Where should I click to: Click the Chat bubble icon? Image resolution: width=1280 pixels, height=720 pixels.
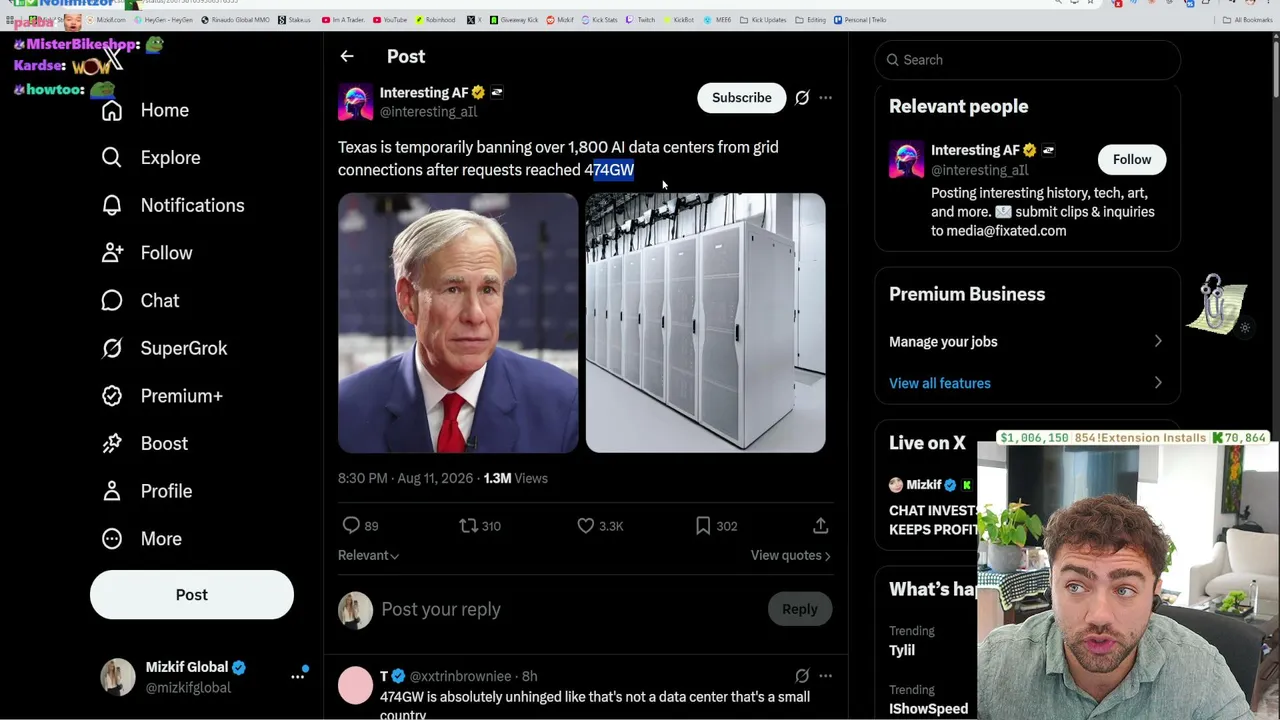[x=112, y=301]
